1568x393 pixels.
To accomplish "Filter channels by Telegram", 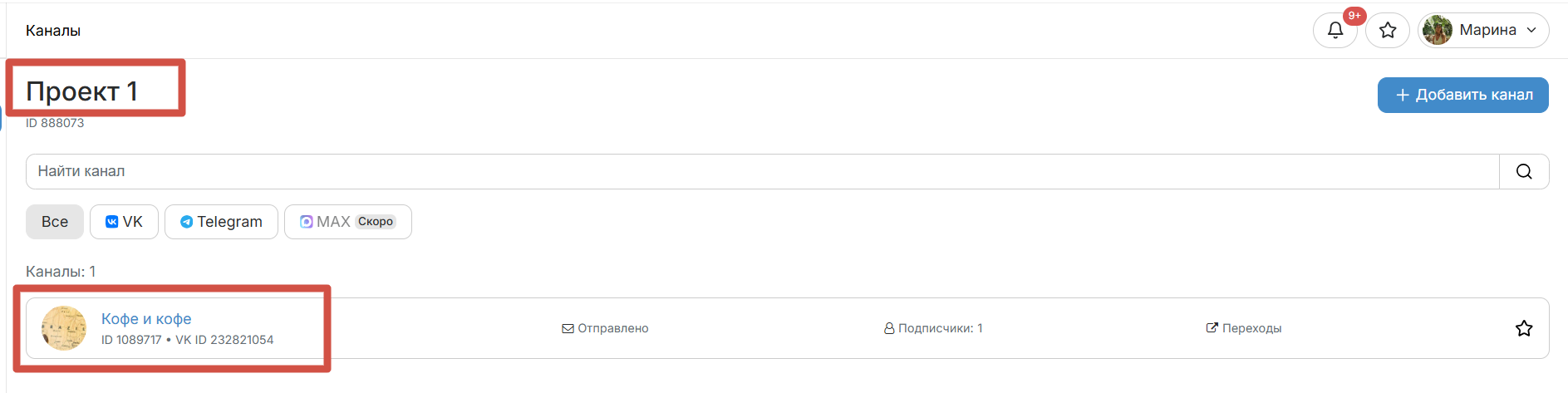I will point(221,222).
